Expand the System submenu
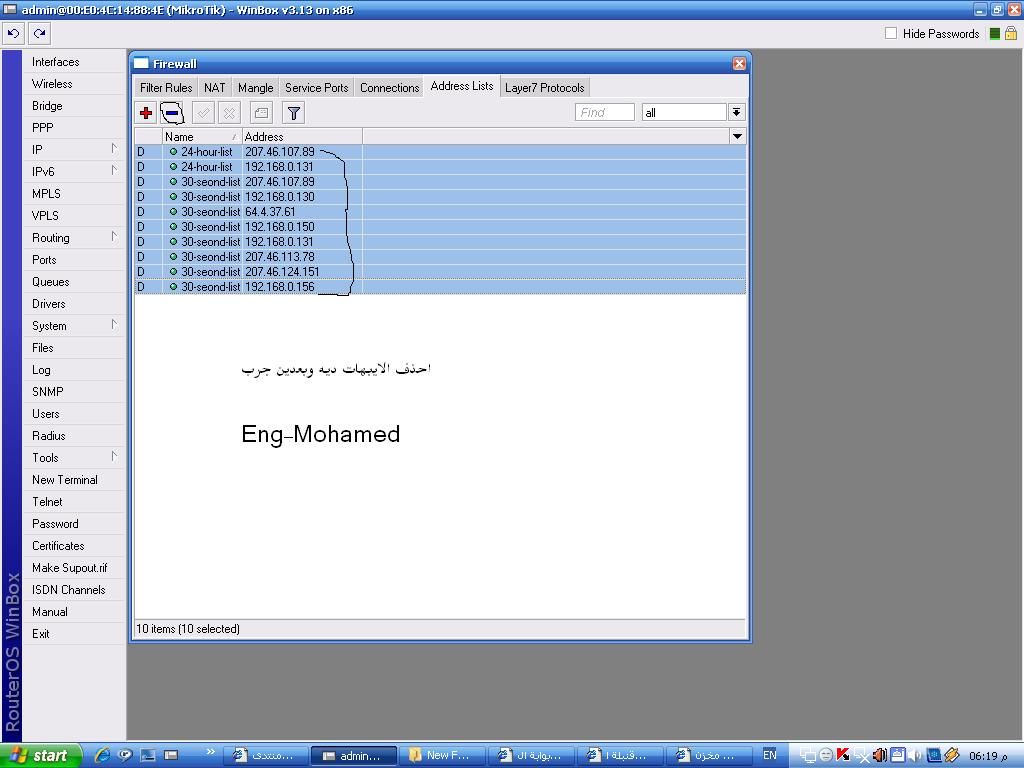This screenshot has width=1024, height=768. click(73, 326)
